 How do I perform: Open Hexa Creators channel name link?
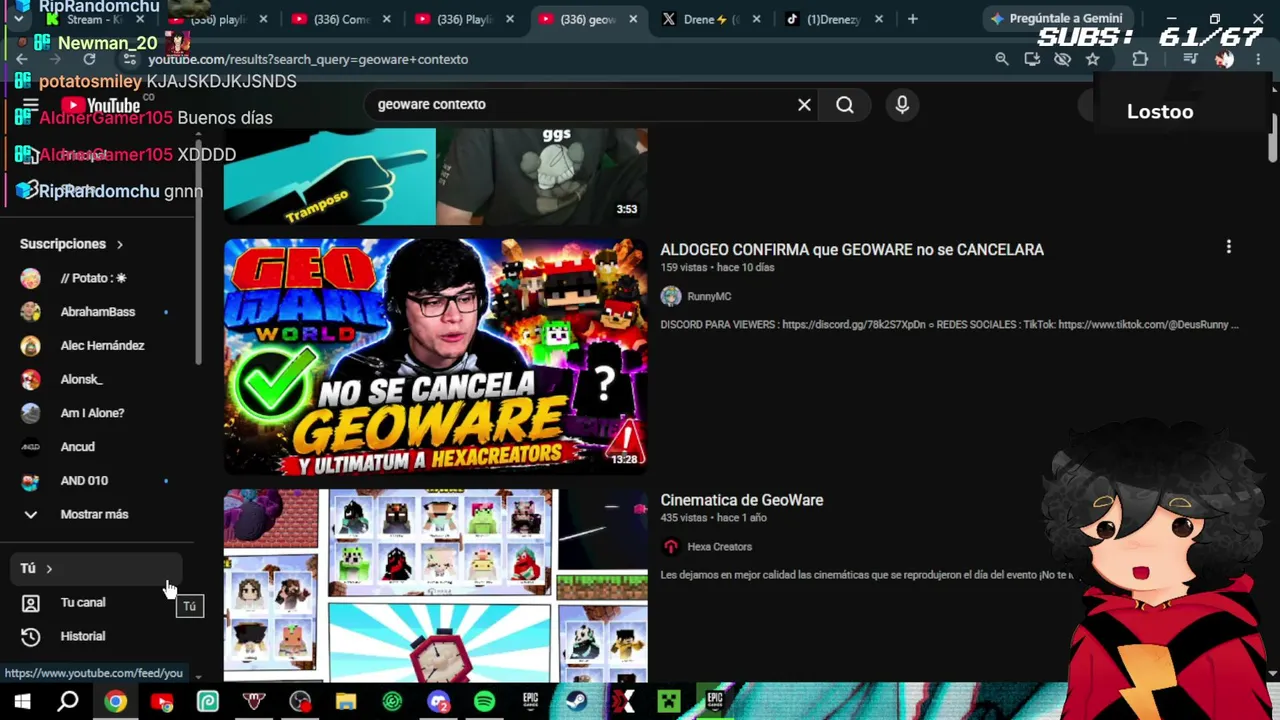point(720,546)
